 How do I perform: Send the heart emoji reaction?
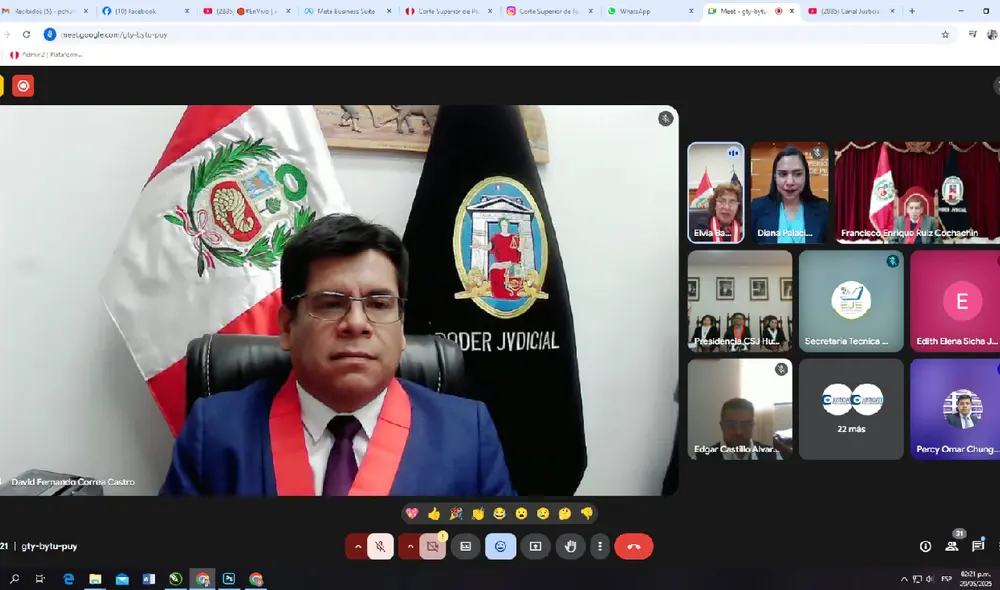tap(412, 513)
